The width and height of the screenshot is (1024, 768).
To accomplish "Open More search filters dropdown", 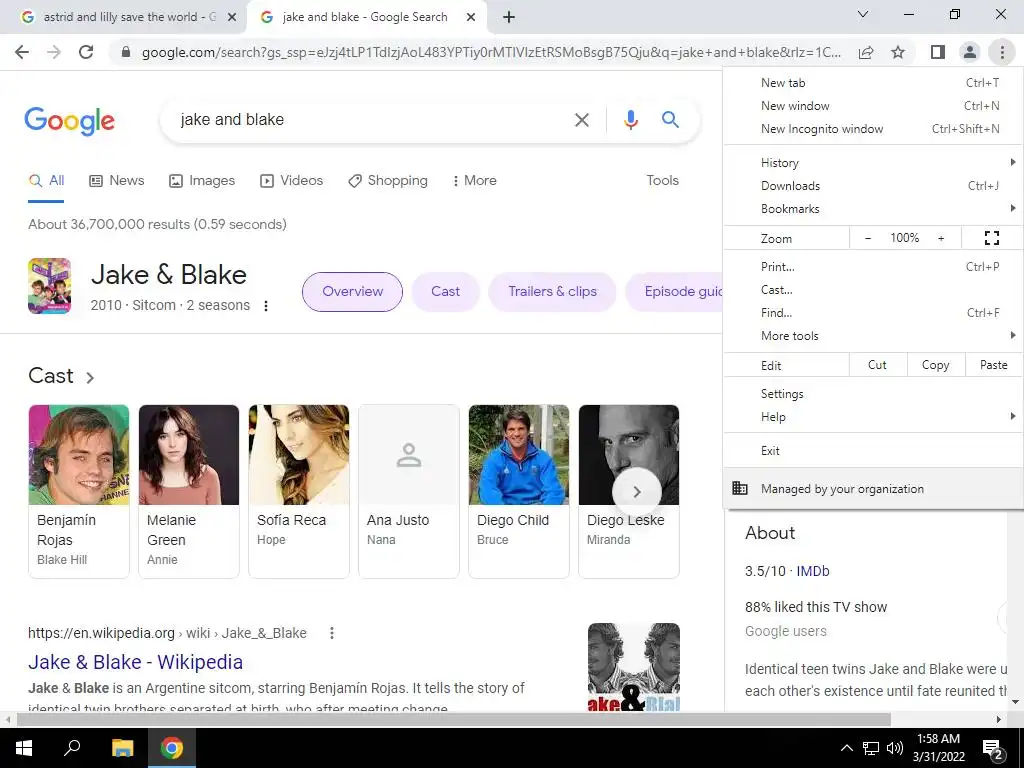I will point(474,181).
